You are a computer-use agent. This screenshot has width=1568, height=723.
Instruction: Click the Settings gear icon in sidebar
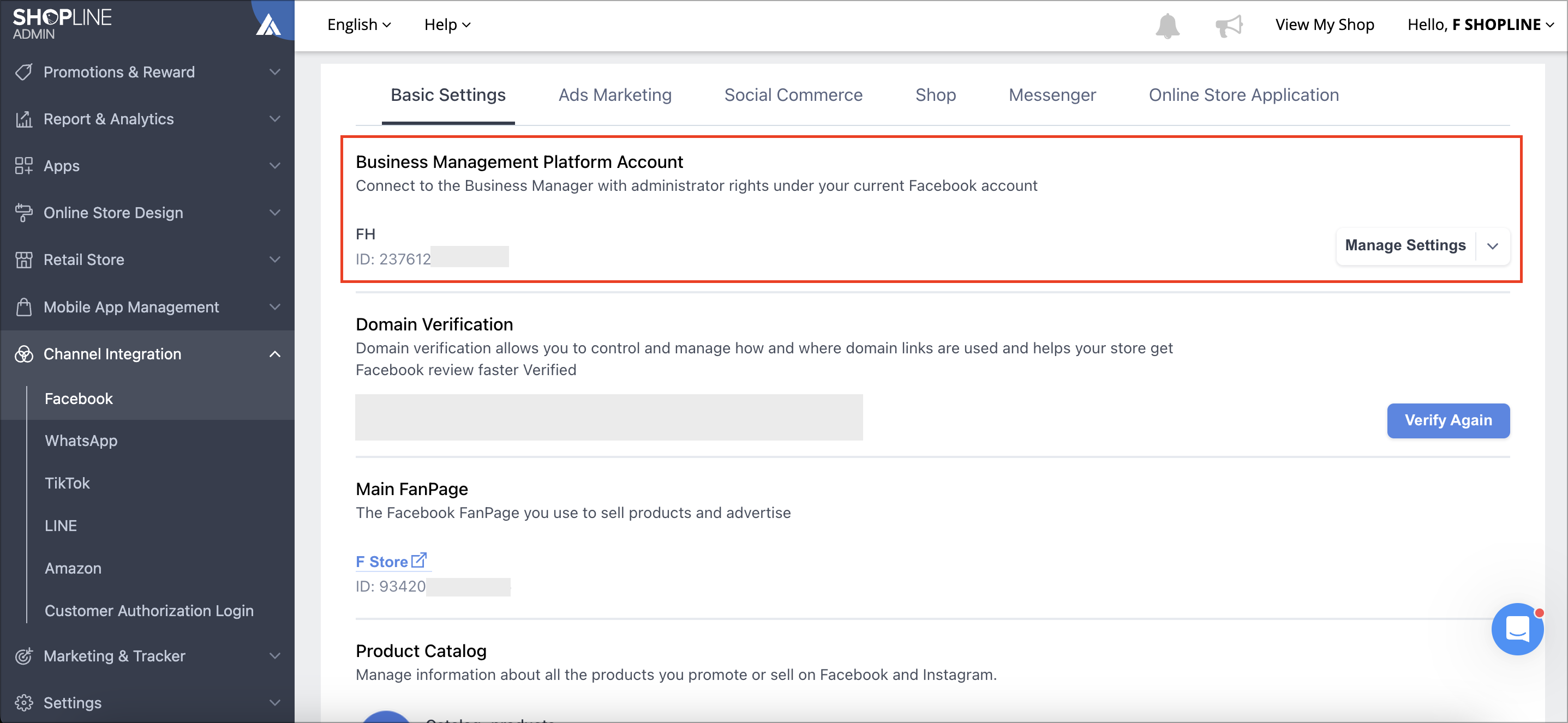[24, 702]
